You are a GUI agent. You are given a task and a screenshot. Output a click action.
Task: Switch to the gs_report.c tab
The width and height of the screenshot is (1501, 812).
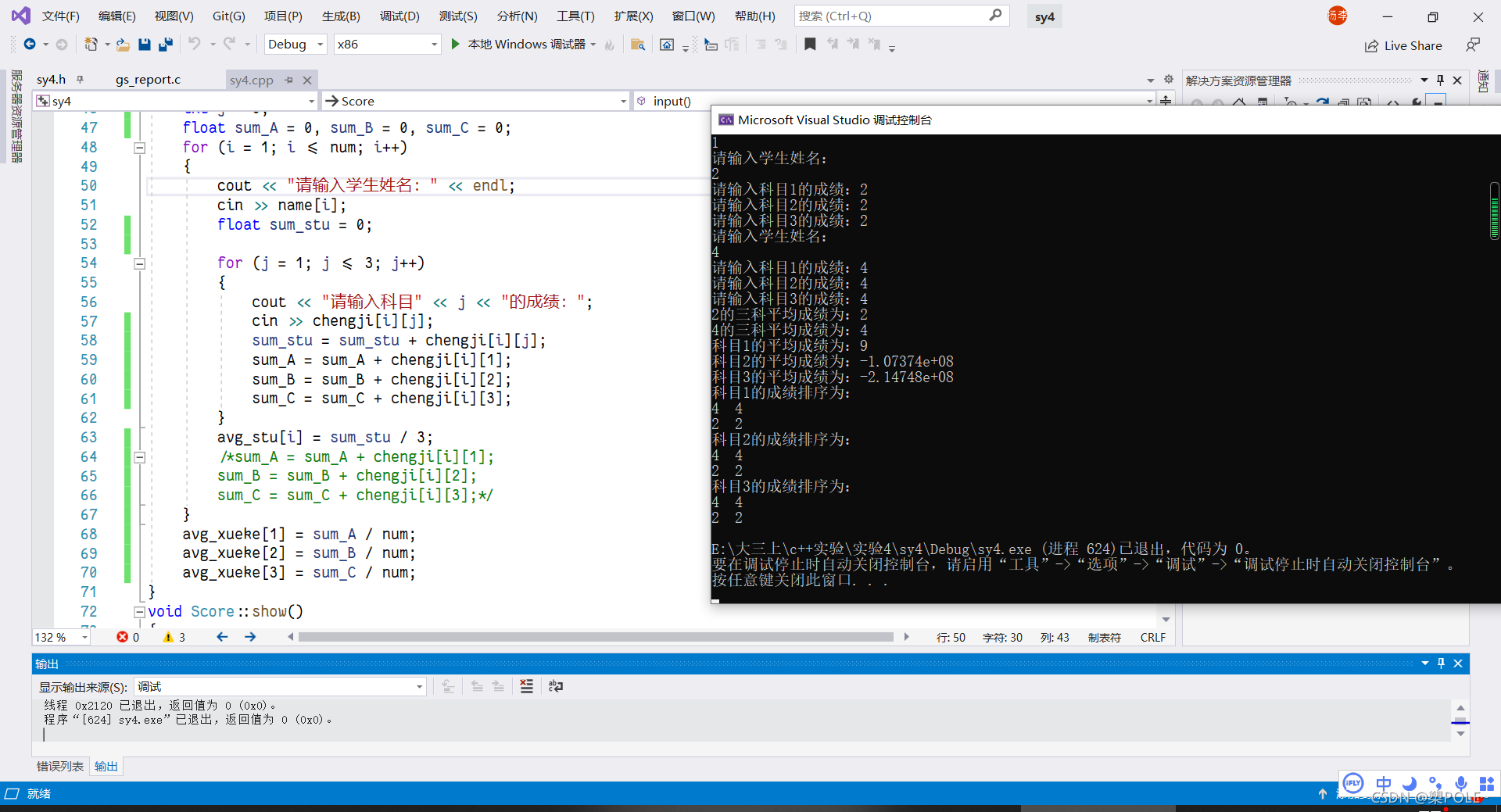point(148,79)
